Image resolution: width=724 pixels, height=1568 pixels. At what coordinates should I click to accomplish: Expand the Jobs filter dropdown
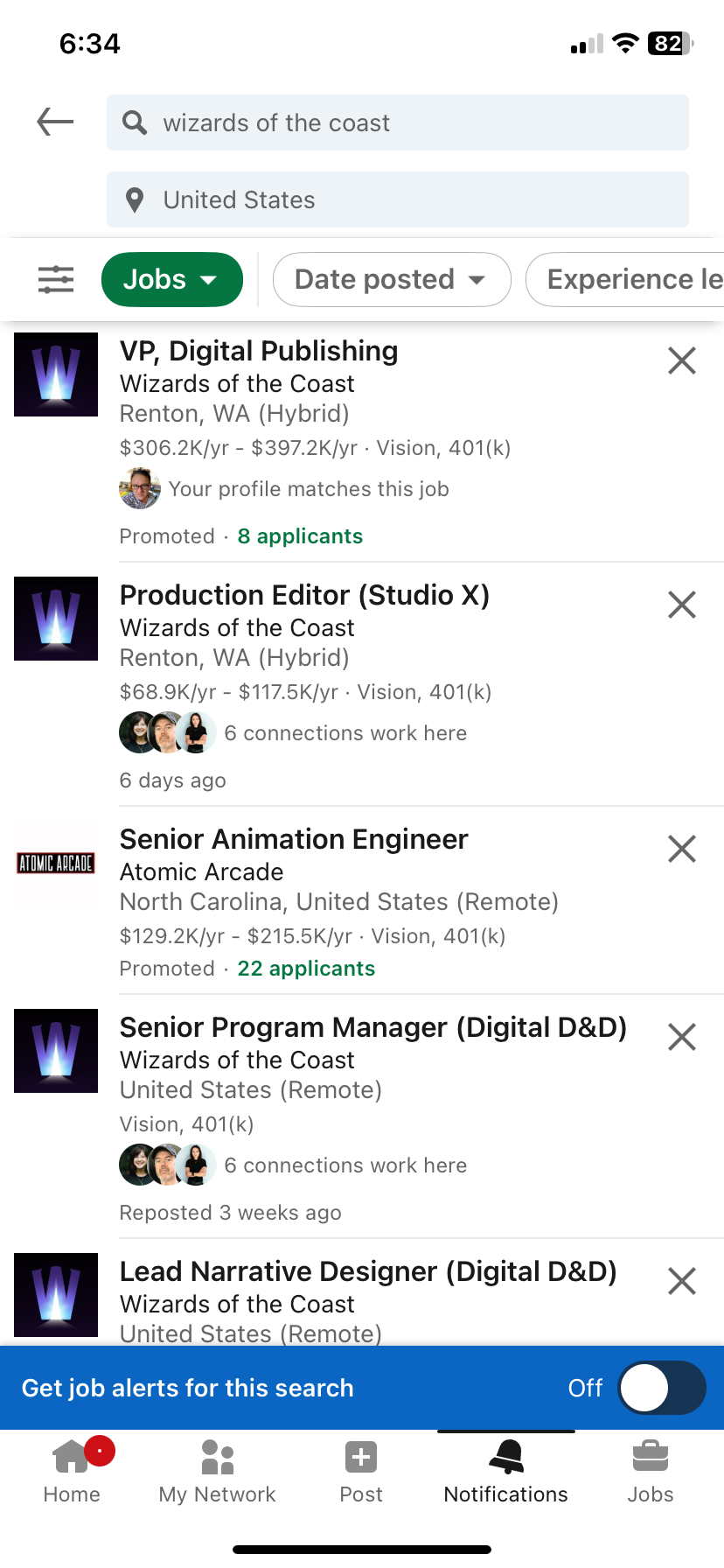(x=172, y=280)
